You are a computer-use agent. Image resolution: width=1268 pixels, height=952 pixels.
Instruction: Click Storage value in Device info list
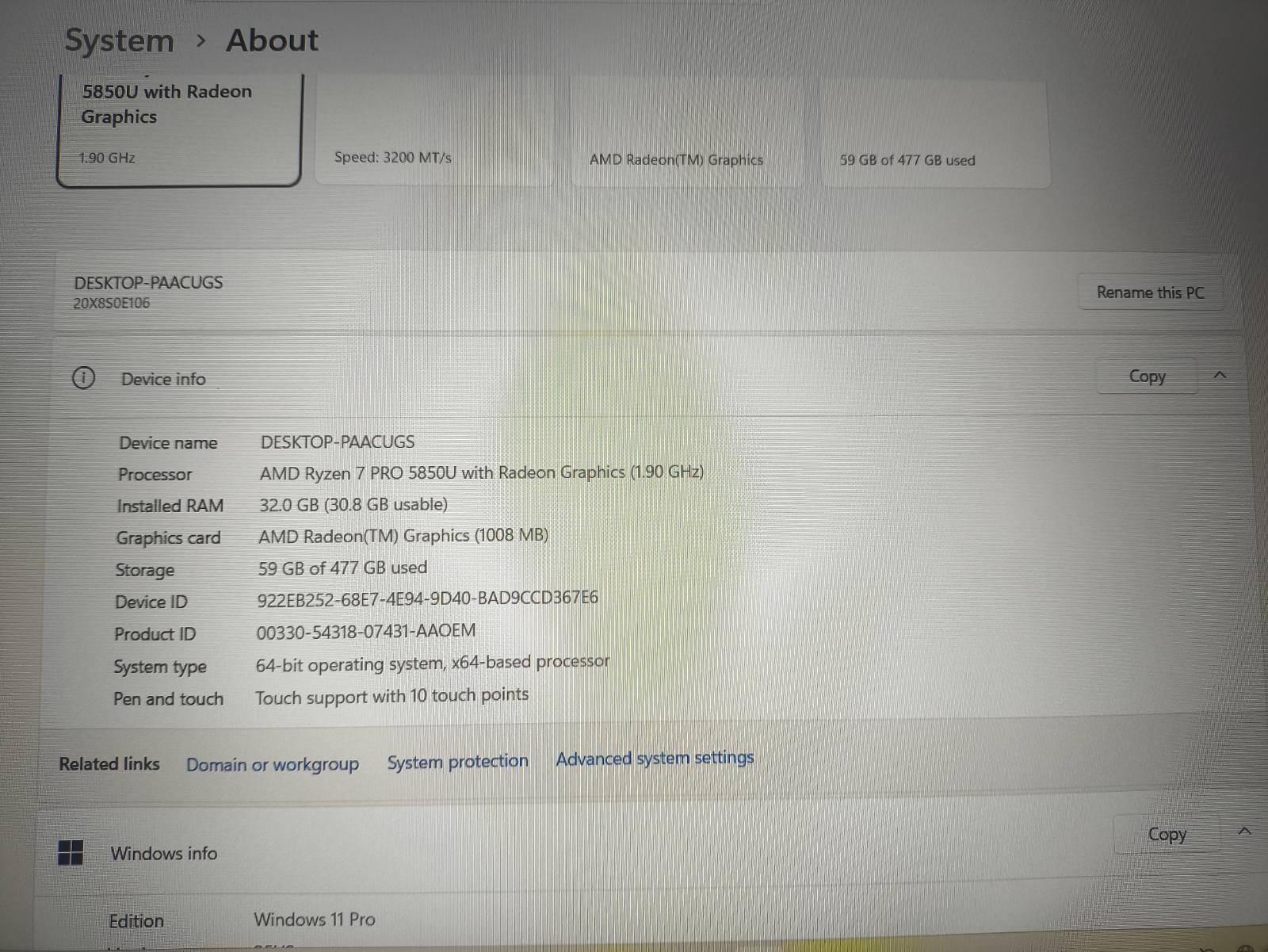click(342, 568)
